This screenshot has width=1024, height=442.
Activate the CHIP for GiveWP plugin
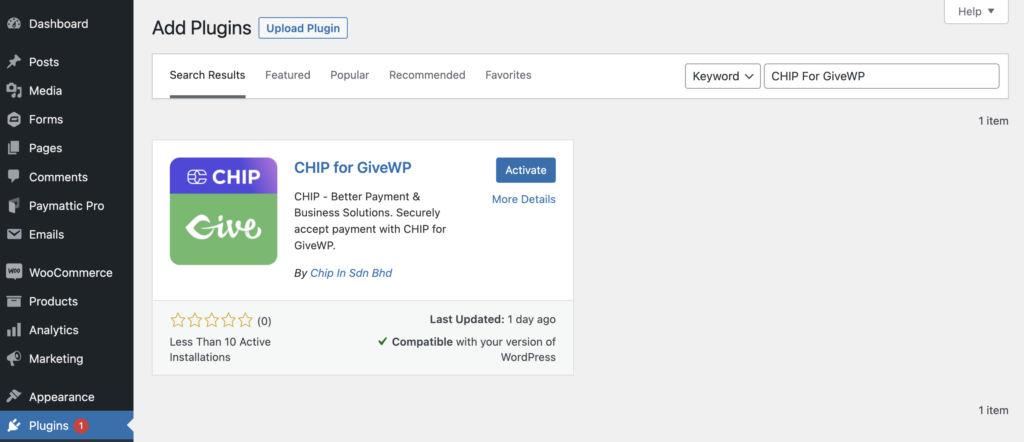click(526, 170)
